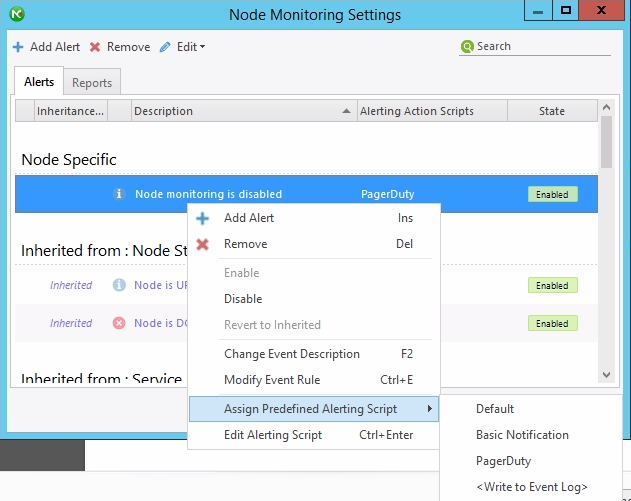Toggle Description column sort arrow
This screenshot has width=631, height=501.
[346, 111]
